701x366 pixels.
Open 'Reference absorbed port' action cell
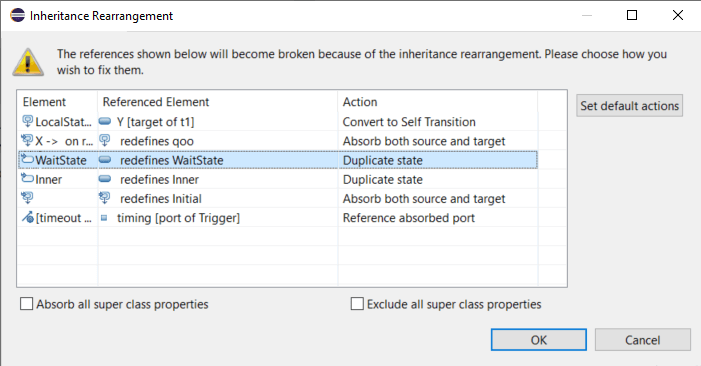coord(438,218)
